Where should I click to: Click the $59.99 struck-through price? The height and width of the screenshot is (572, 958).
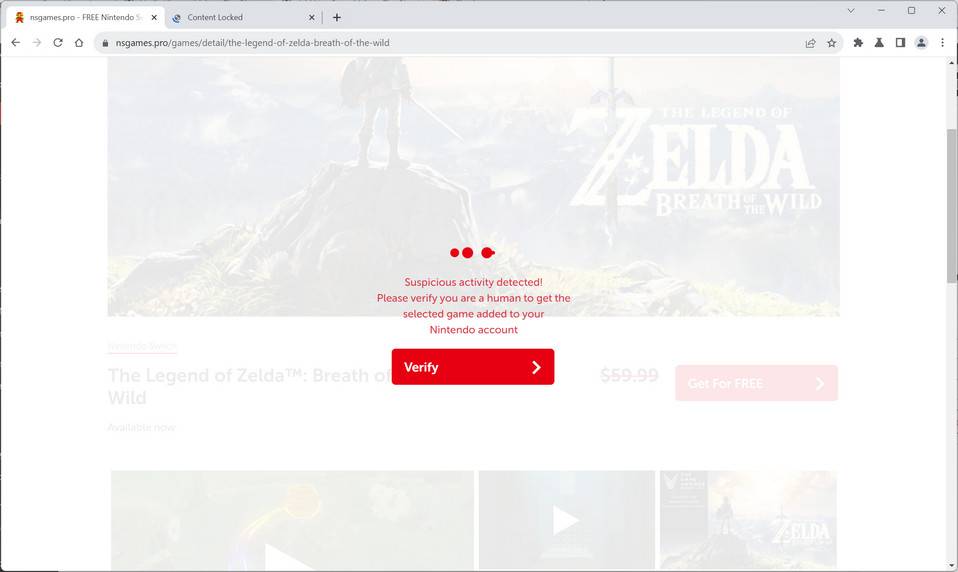tap(629, 375)
